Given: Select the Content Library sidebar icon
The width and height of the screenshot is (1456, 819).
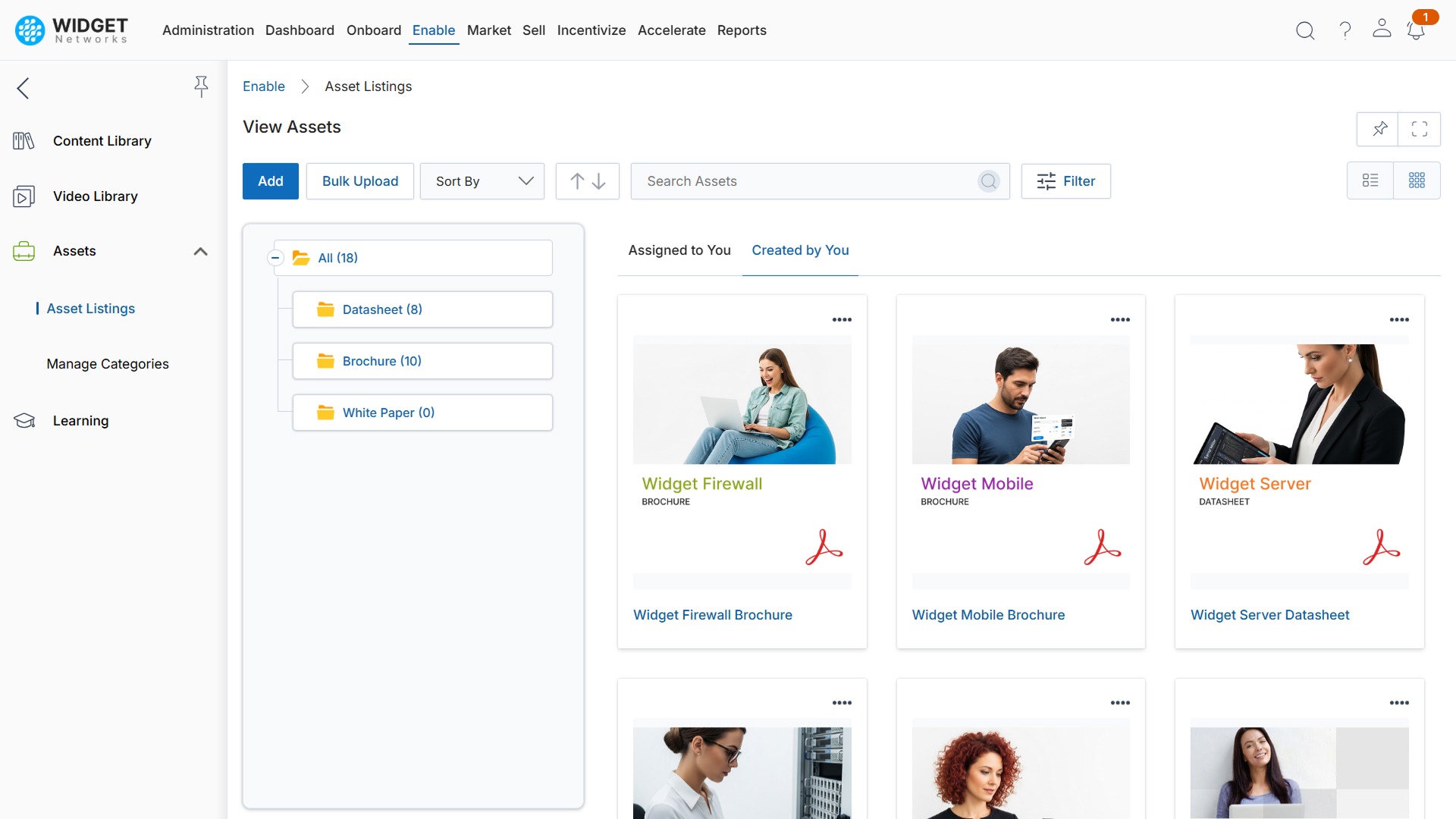Looking at the screenshot, I should (23, 140).
